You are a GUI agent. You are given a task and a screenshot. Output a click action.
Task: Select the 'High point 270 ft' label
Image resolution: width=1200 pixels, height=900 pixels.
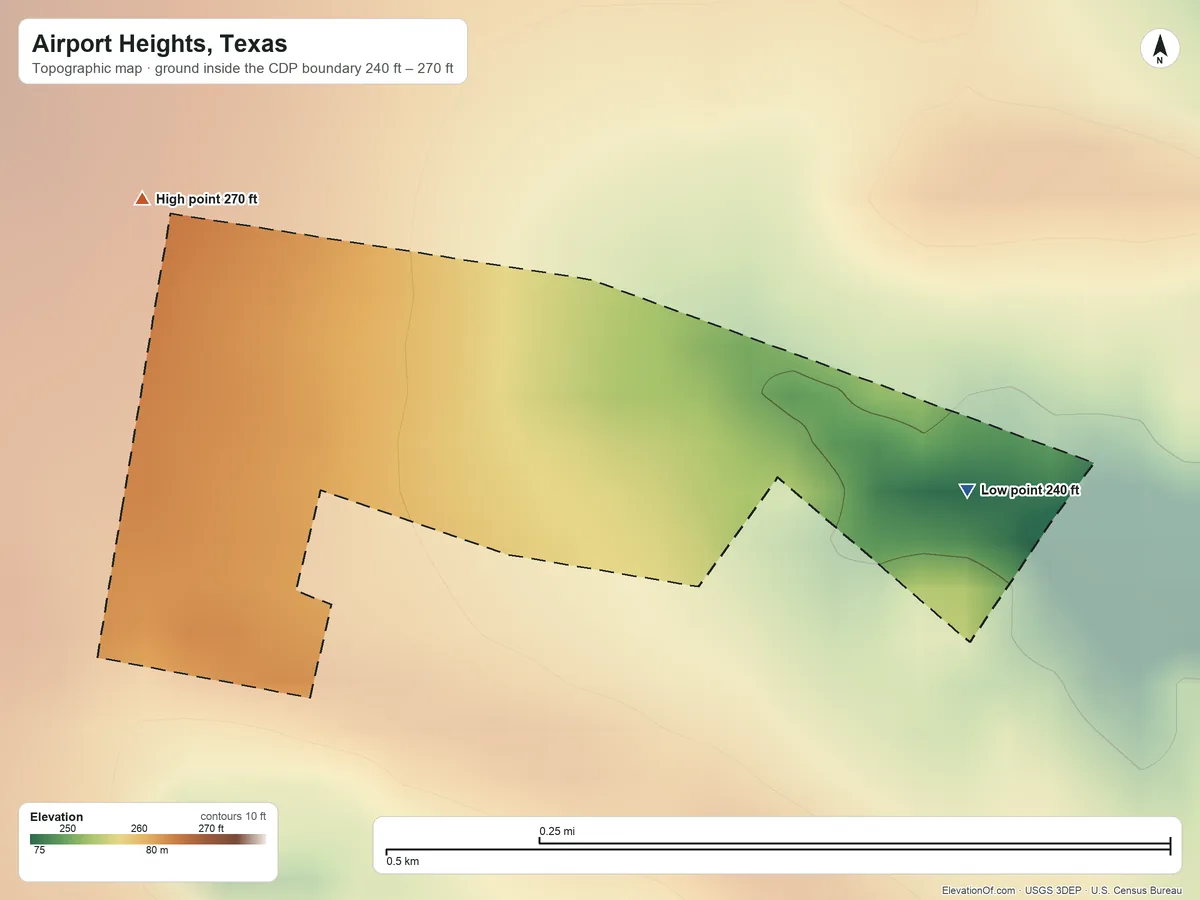207,199
